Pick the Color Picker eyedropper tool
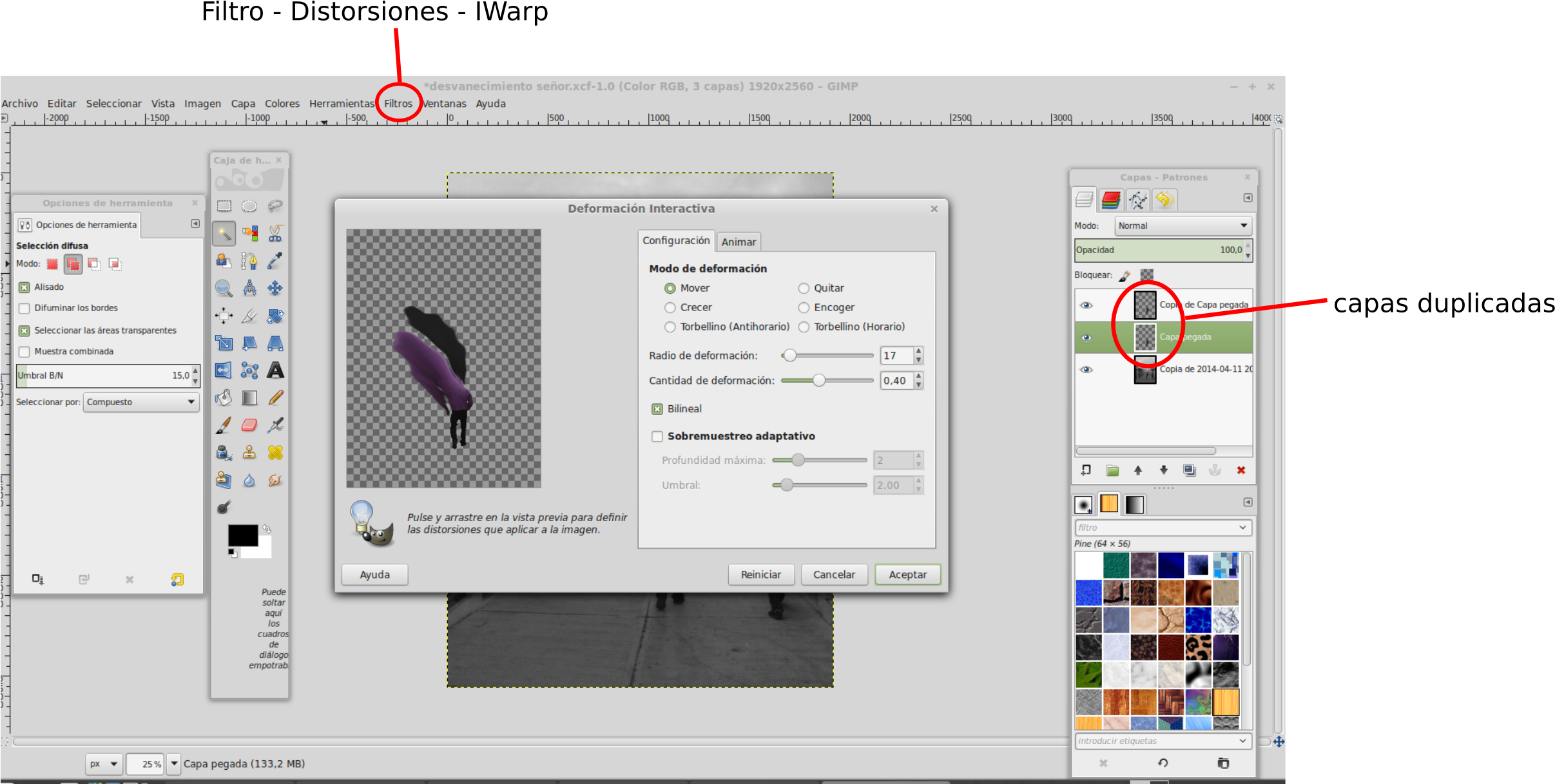The image size is (1555, 784). (x=276, y=261)
